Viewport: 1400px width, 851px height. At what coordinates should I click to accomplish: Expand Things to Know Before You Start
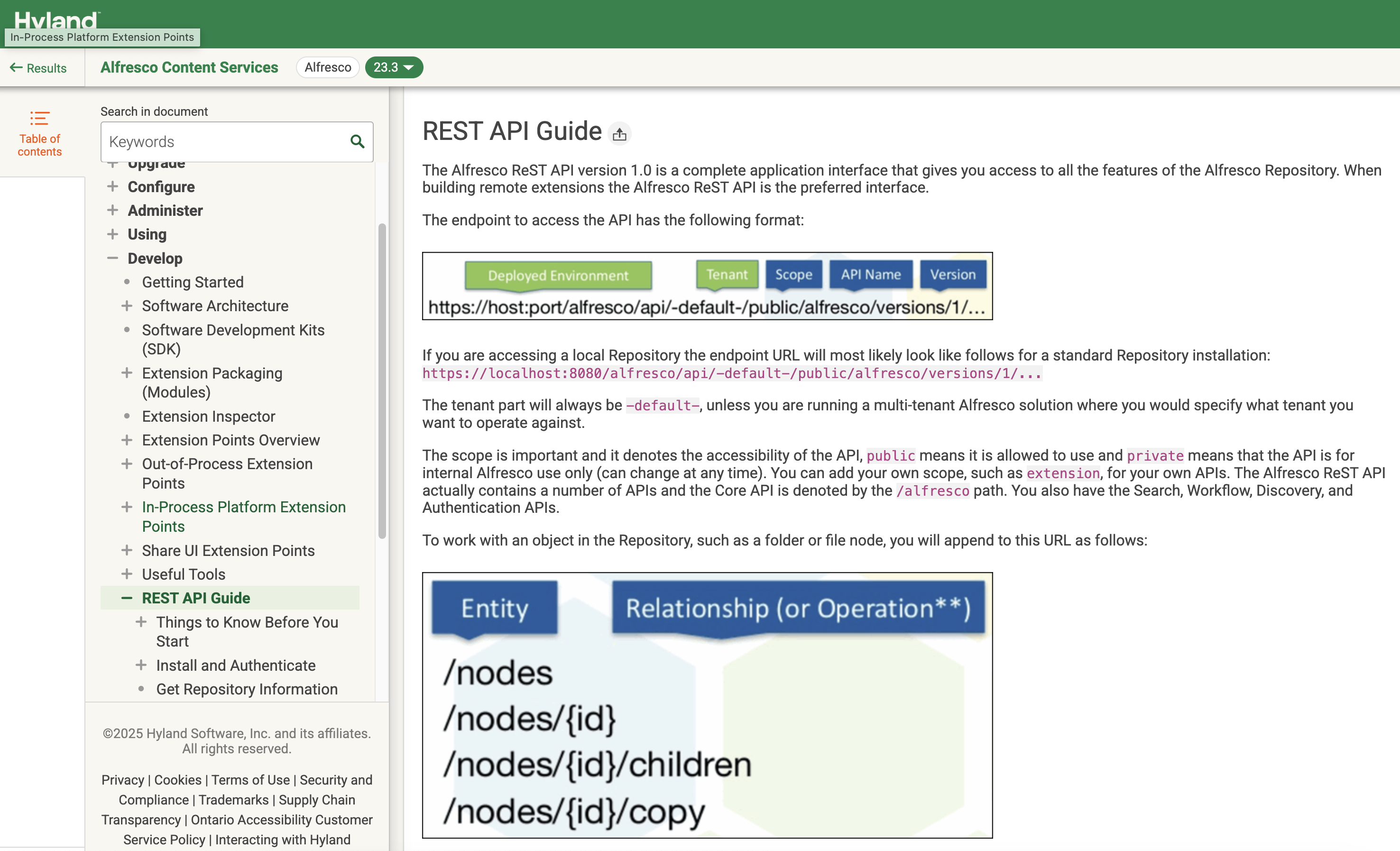point(141,622)
